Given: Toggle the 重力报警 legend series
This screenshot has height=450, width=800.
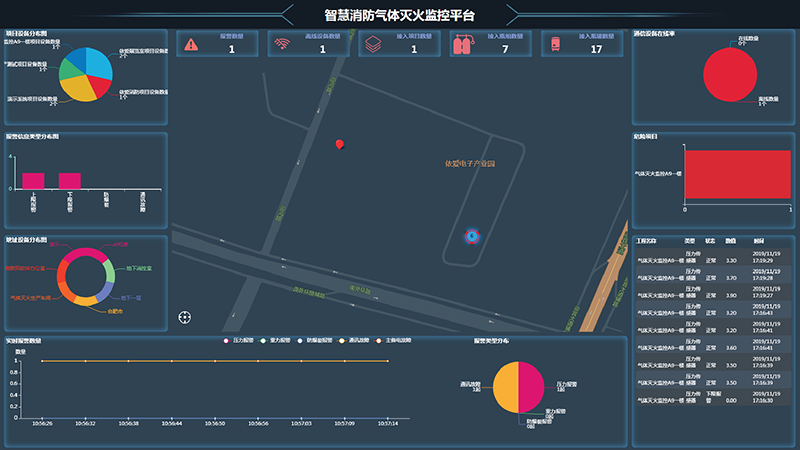Looking at the screenshot, I should (275, 340).
